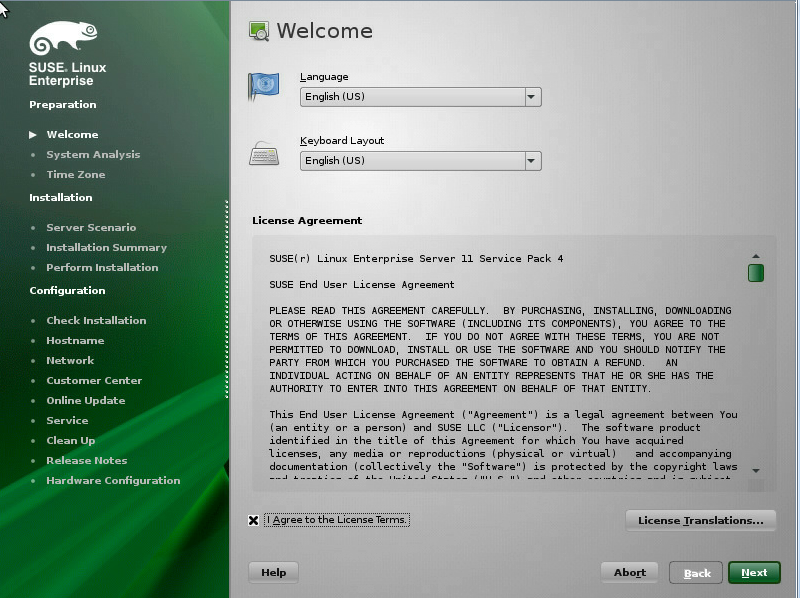The image size is (800, 598).
Task: Click the 'Service Pack 4' license title line
Action: (416, 259)
